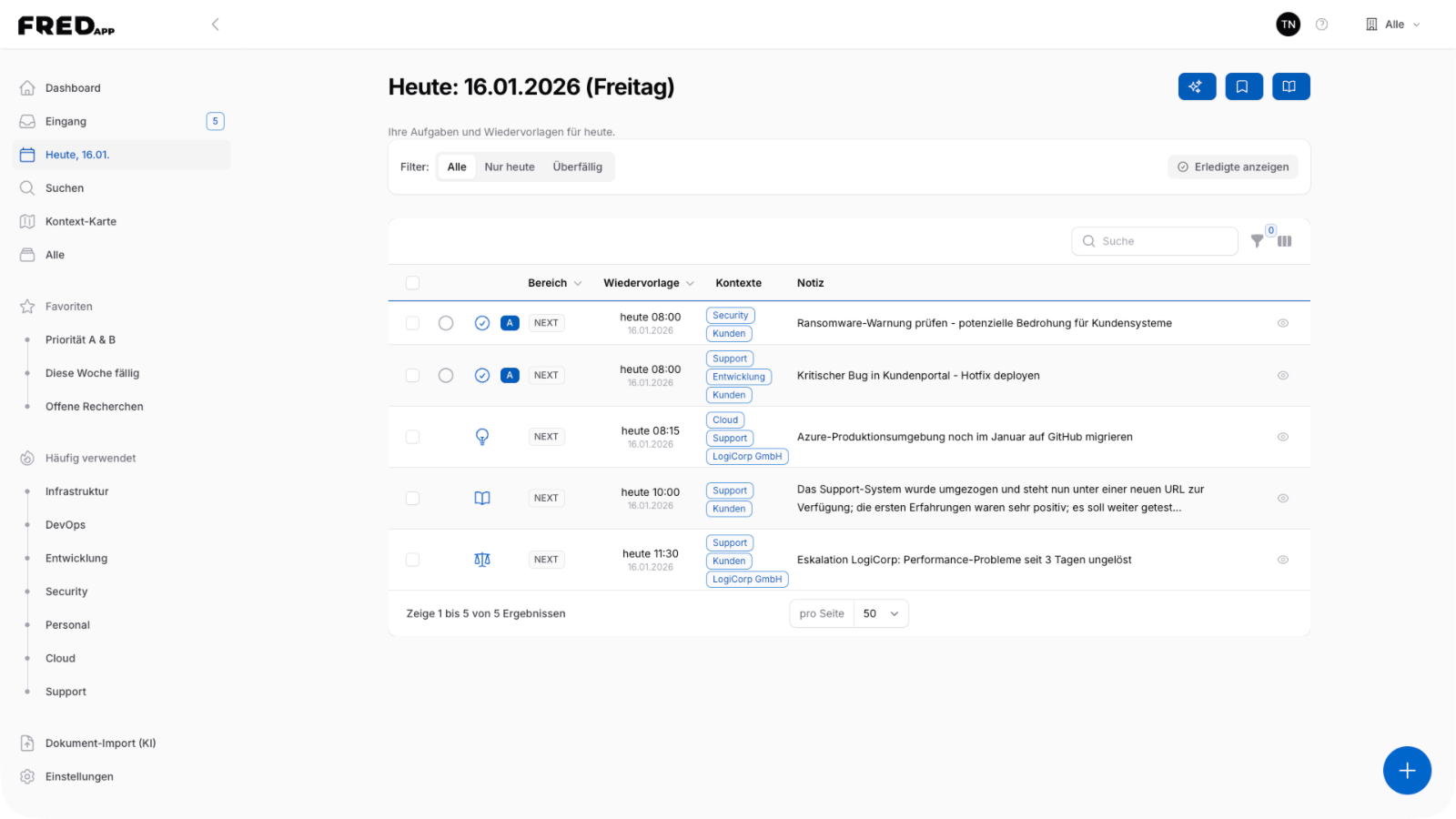Expand the Alle organization dropdown at top right
The width and height of the screenshot is (1456, 819).
(1393, 25)
